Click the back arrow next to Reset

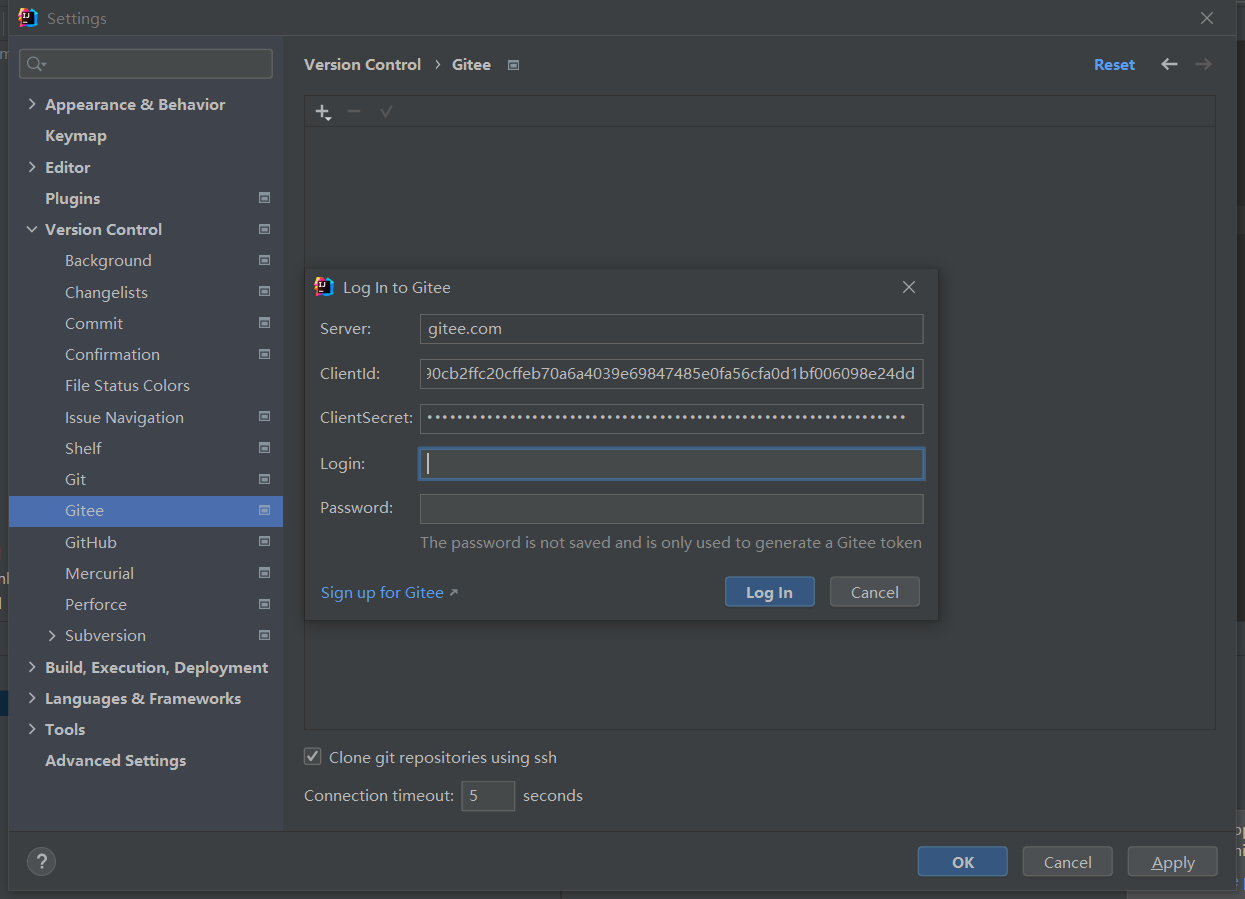[1169, 64]
